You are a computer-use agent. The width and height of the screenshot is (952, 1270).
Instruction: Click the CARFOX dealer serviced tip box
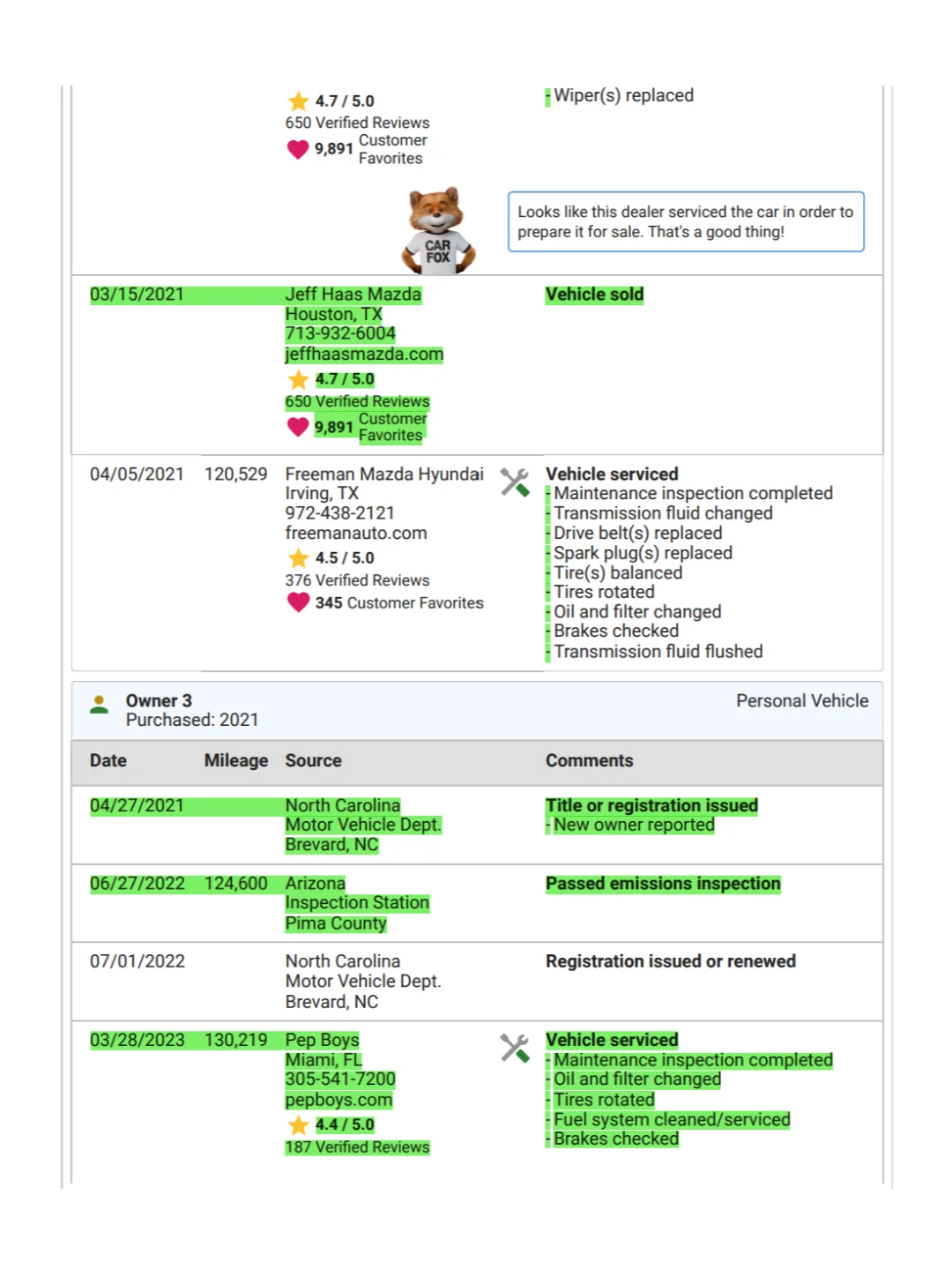point(686,222)
